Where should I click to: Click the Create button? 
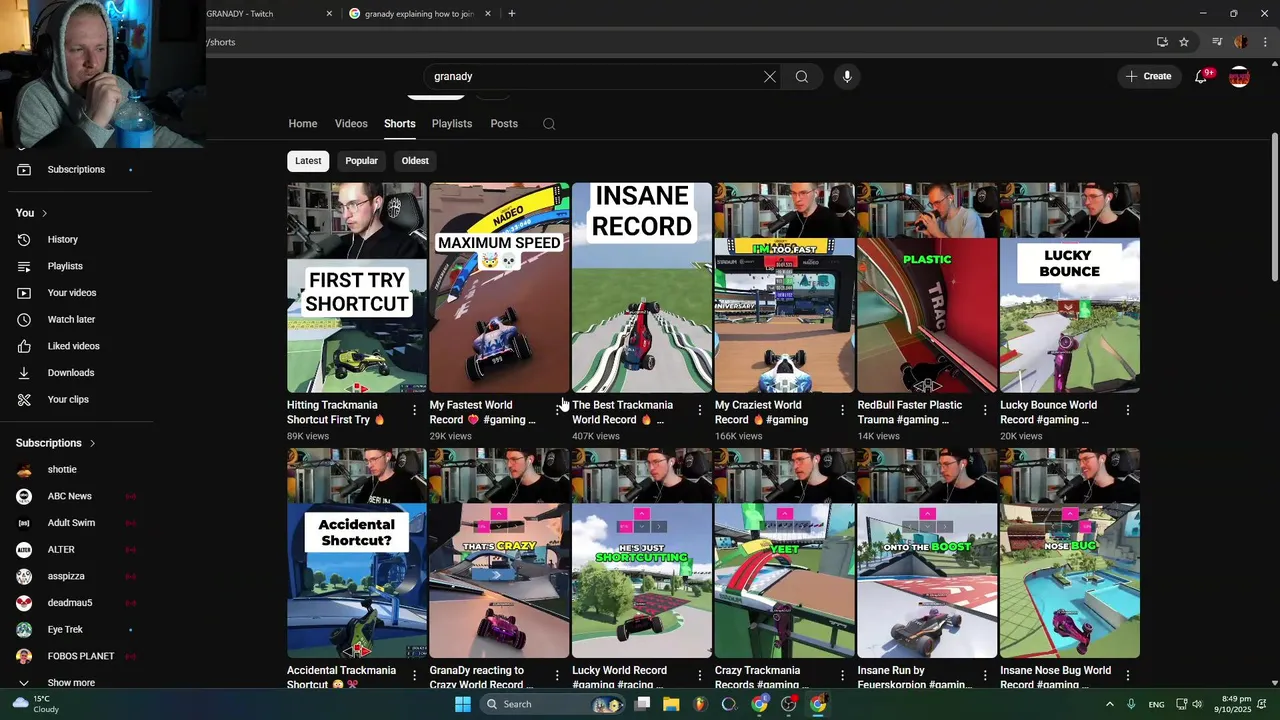point(1148,77)
